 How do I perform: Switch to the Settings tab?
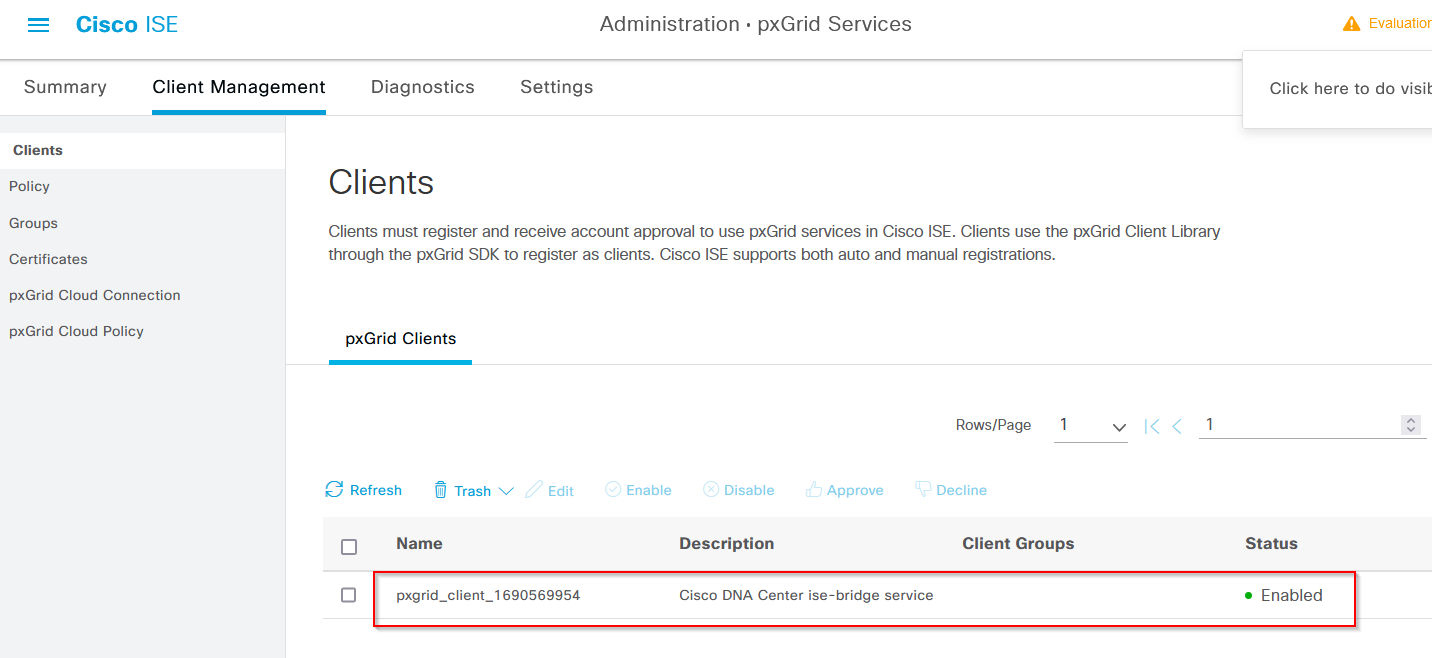[557, 87]
